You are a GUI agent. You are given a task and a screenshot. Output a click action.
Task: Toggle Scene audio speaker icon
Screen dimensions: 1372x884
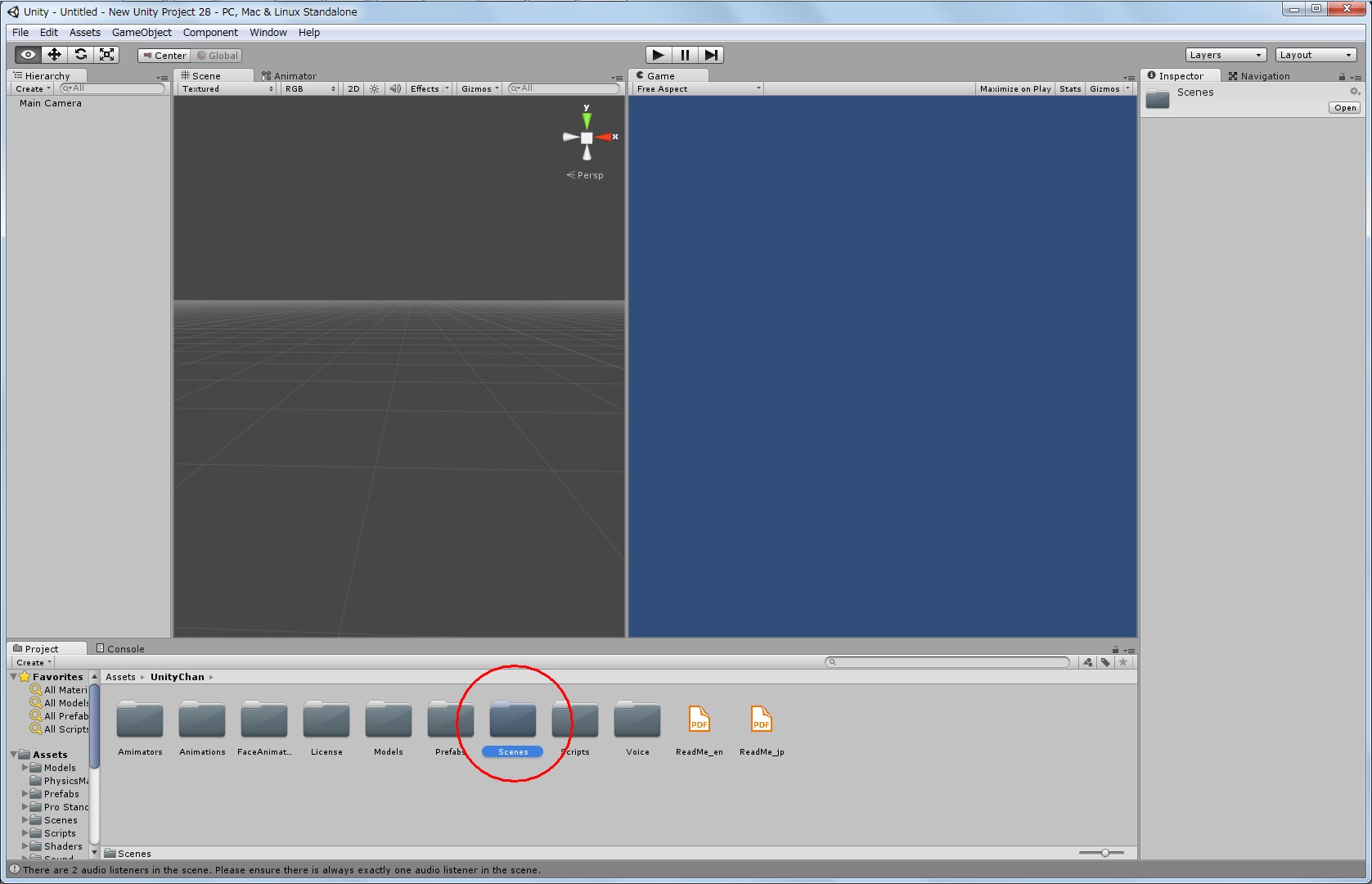tap(395, 88)
